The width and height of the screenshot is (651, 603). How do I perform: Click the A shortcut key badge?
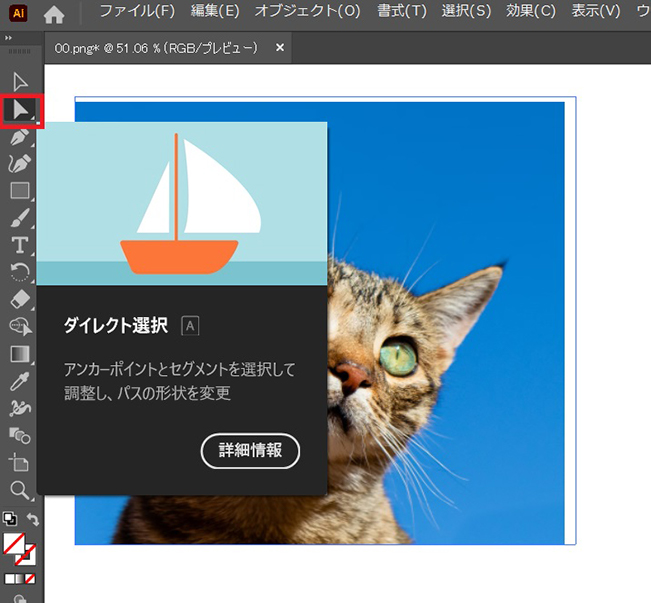[x=190, y=326]
